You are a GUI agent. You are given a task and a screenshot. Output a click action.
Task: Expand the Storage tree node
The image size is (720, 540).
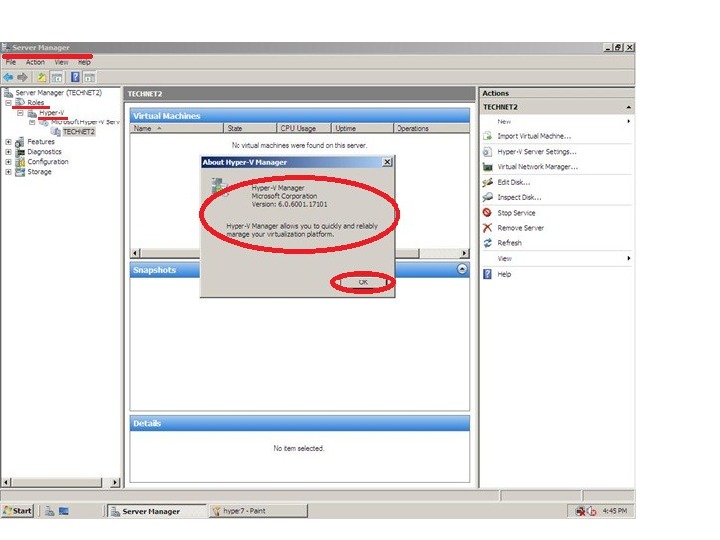pyautogui.click(x=8, y=172)
